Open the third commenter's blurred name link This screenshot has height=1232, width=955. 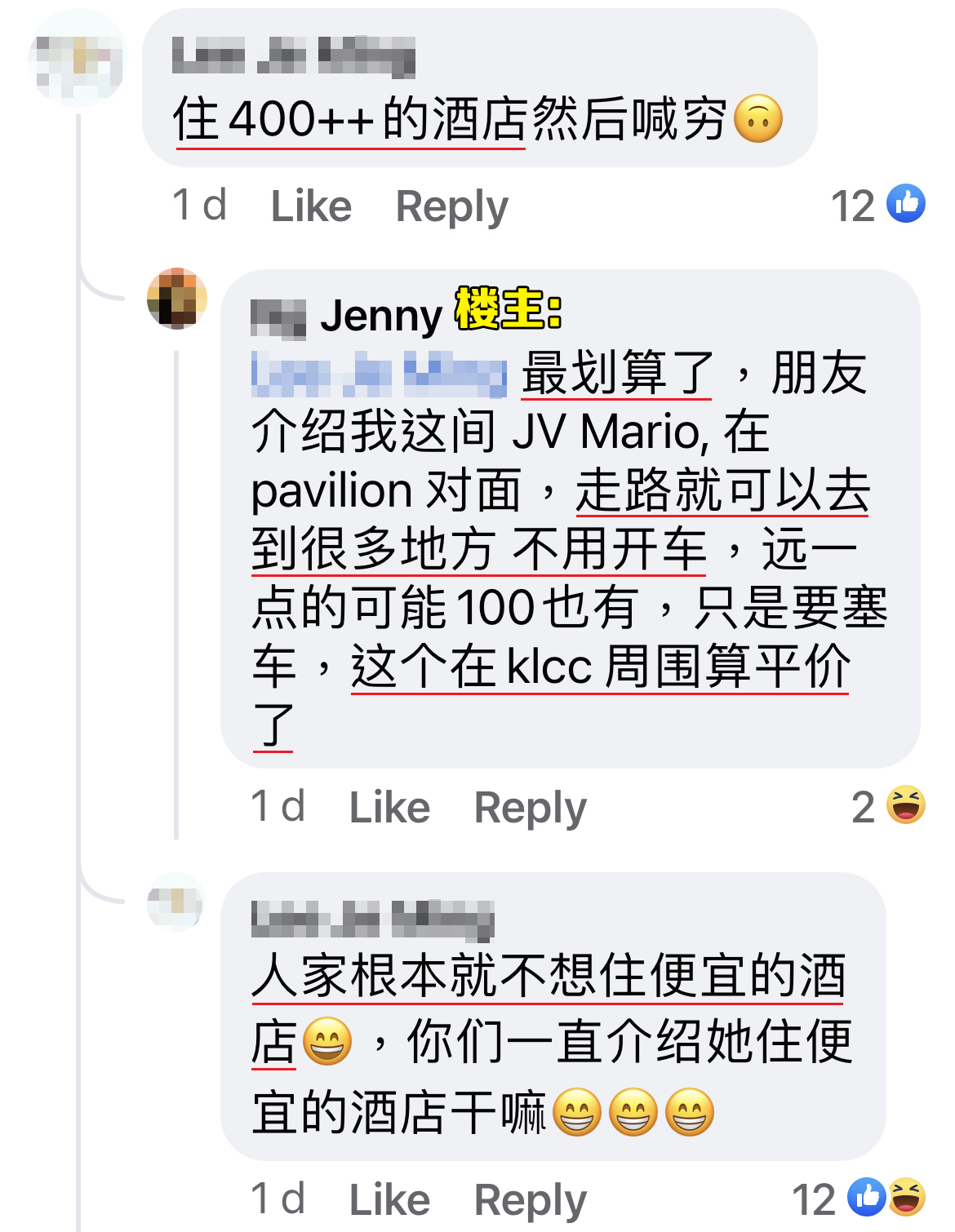(x=372, y=920)
